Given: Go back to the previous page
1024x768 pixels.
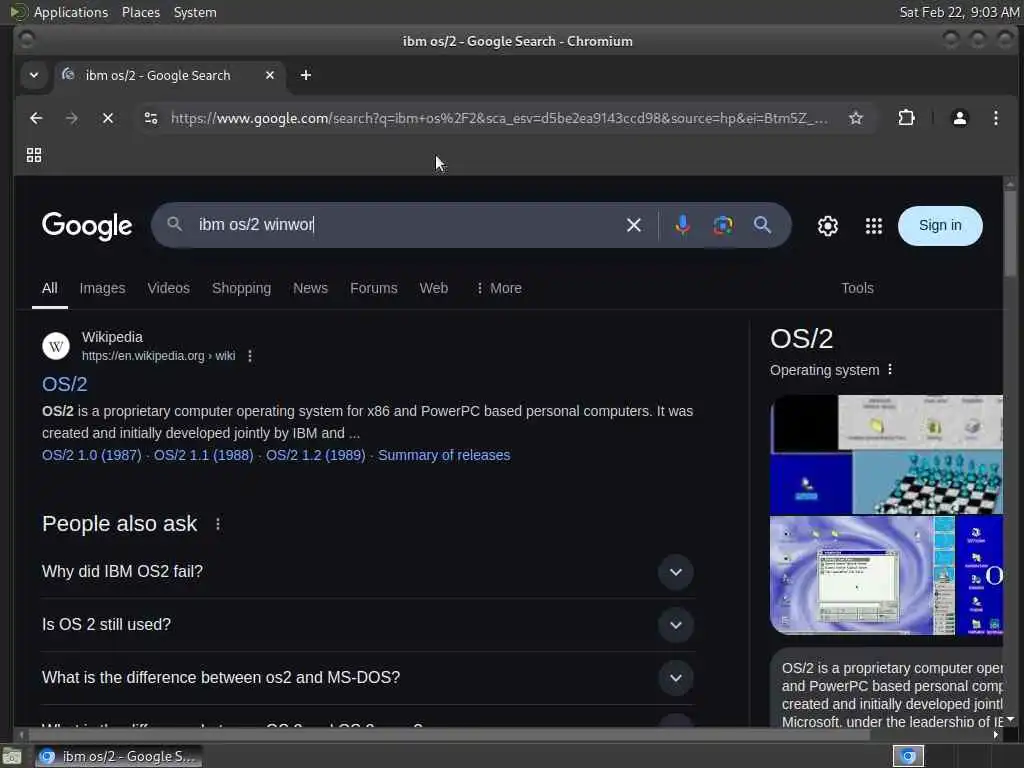Looking at the screenshot, I should tap(36, 118).
